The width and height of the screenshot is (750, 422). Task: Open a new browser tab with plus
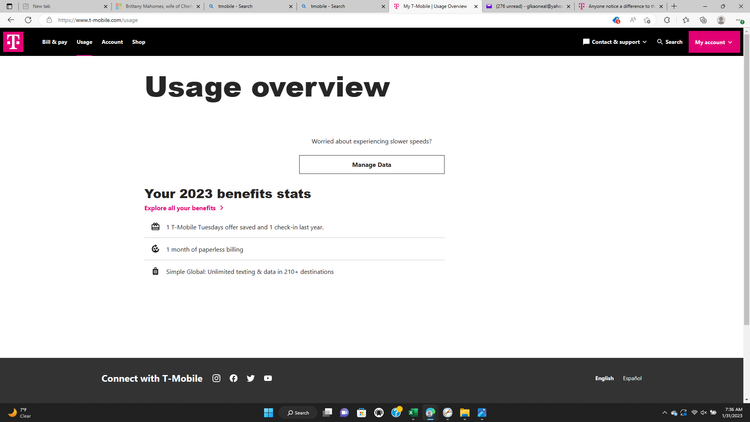pyautogui.click(x=674, y=6)
